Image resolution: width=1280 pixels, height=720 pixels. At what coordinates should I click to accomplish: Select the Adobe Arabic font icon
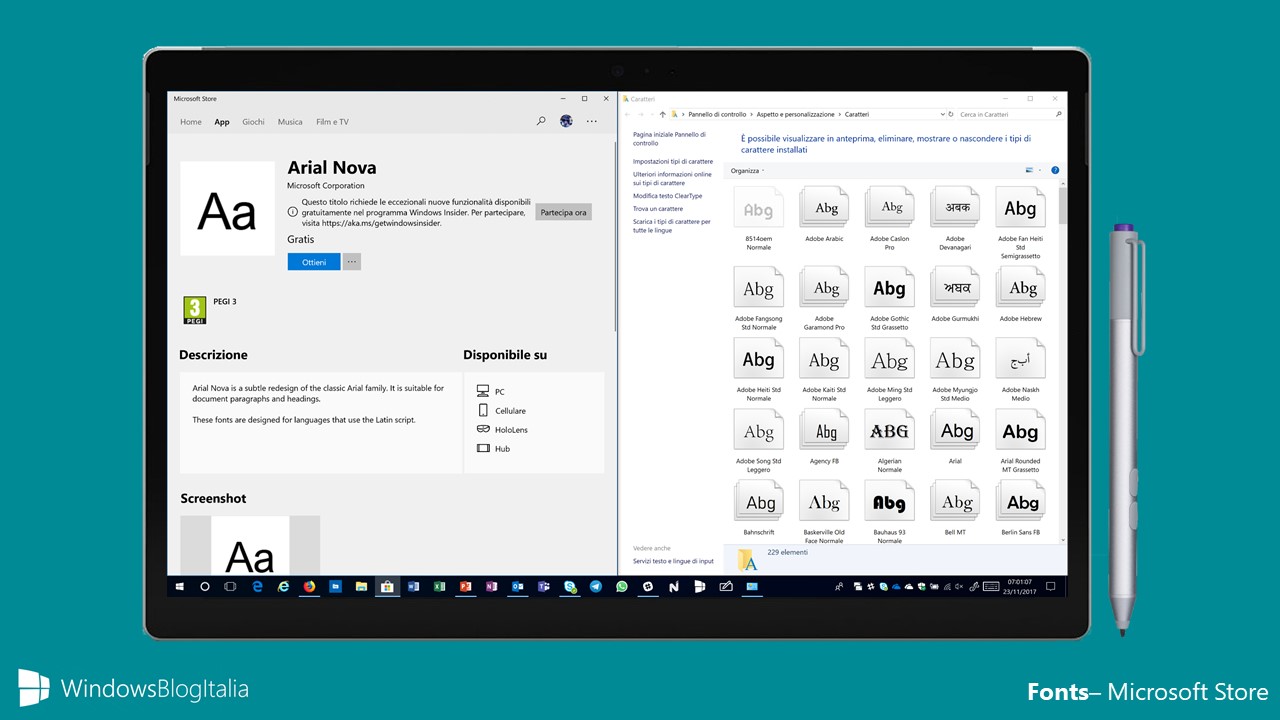point(825,208)
